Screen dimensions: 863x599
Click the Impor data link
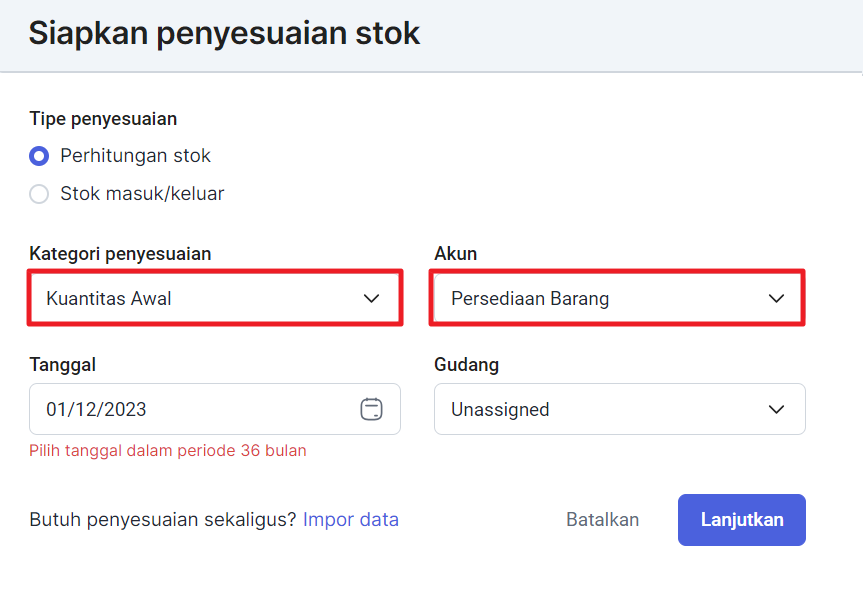[x=351, y=519]
